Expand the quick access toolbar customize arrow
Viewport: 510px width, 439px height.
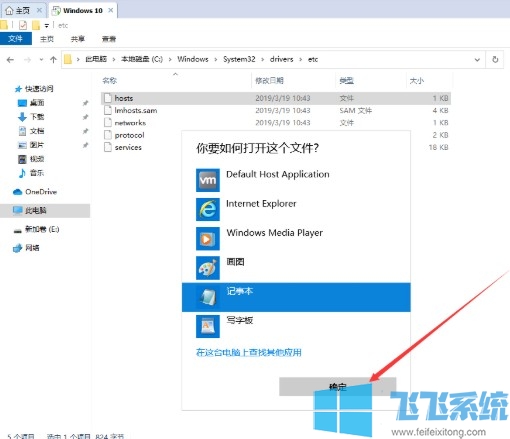(x=46, y=26)
